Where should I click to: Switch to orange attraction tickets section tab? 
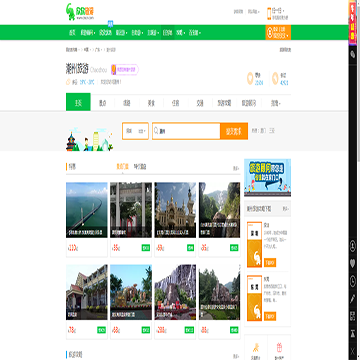coord(122,167)
